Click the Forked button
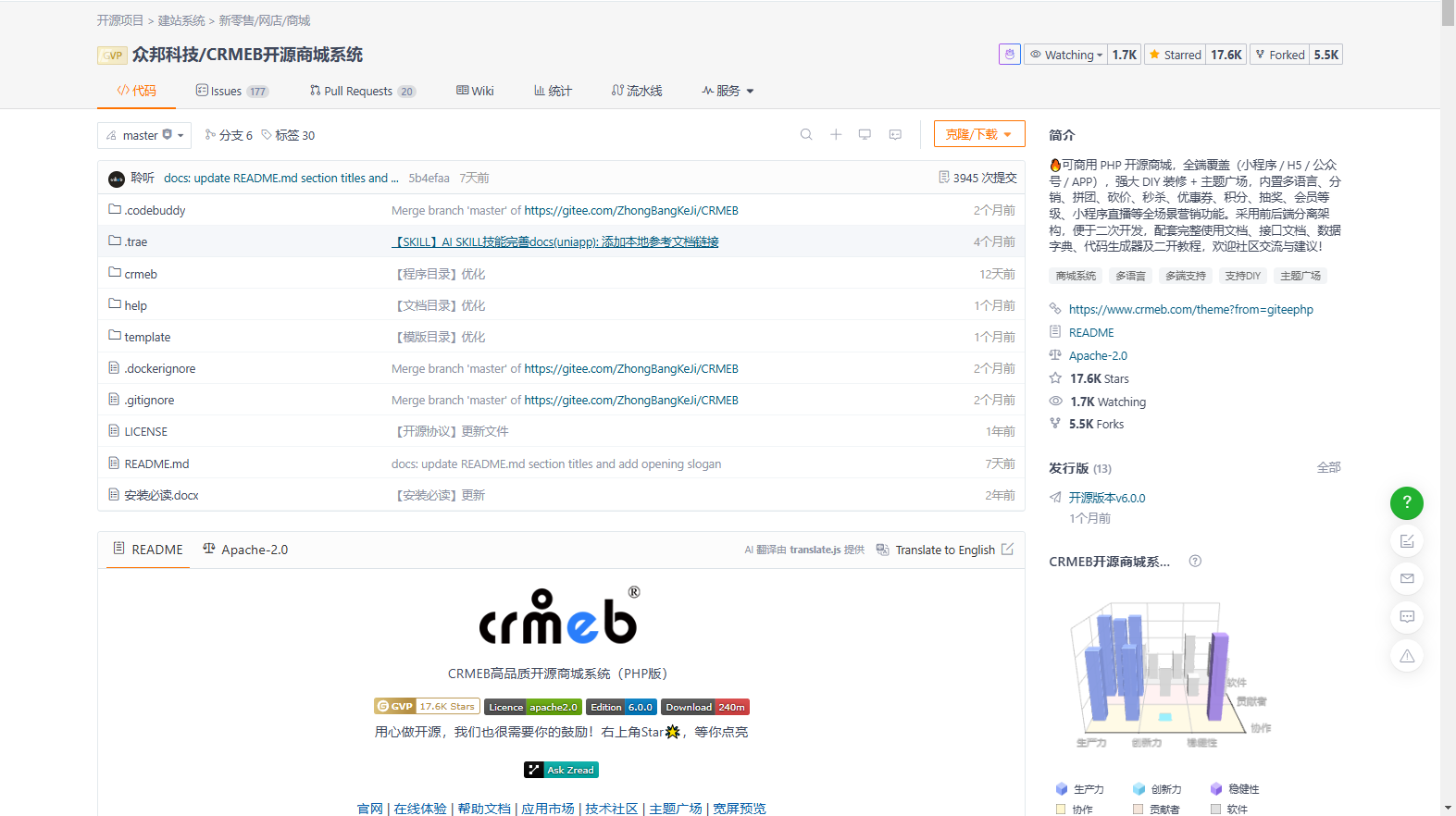 1279,55
